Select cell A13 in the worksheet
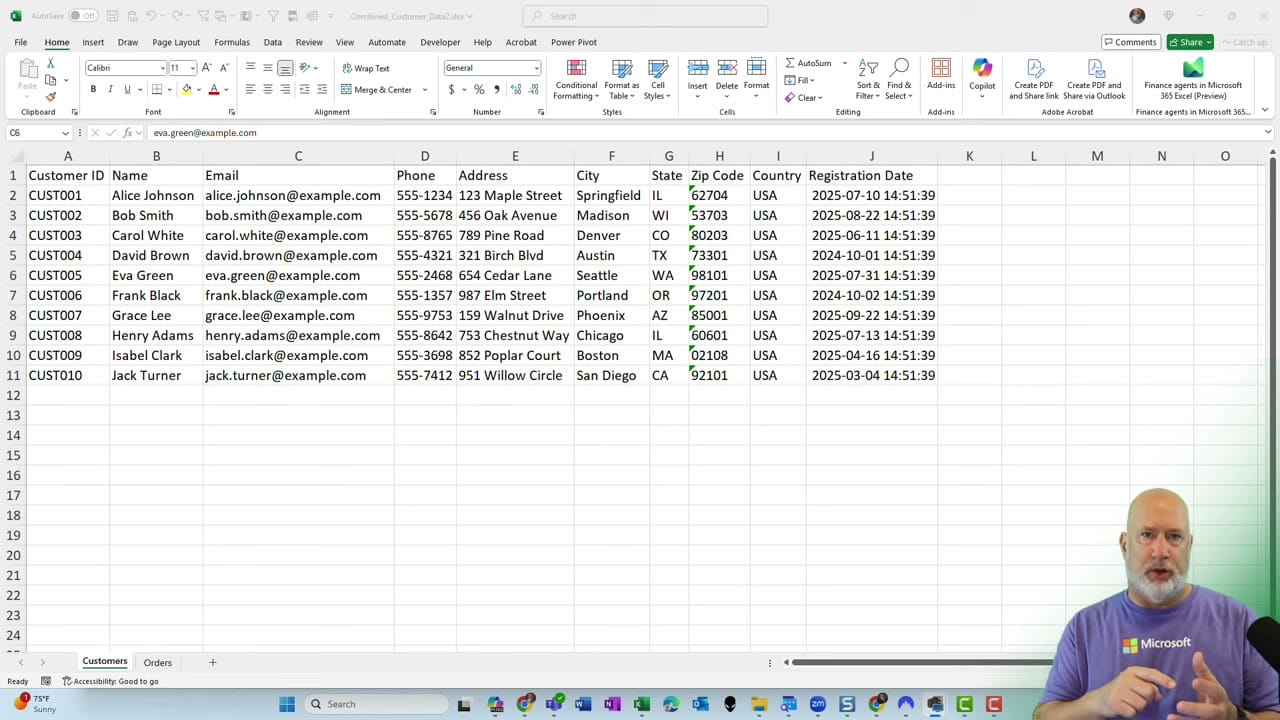Screen dimensions: 1280x720 [68, 414]
